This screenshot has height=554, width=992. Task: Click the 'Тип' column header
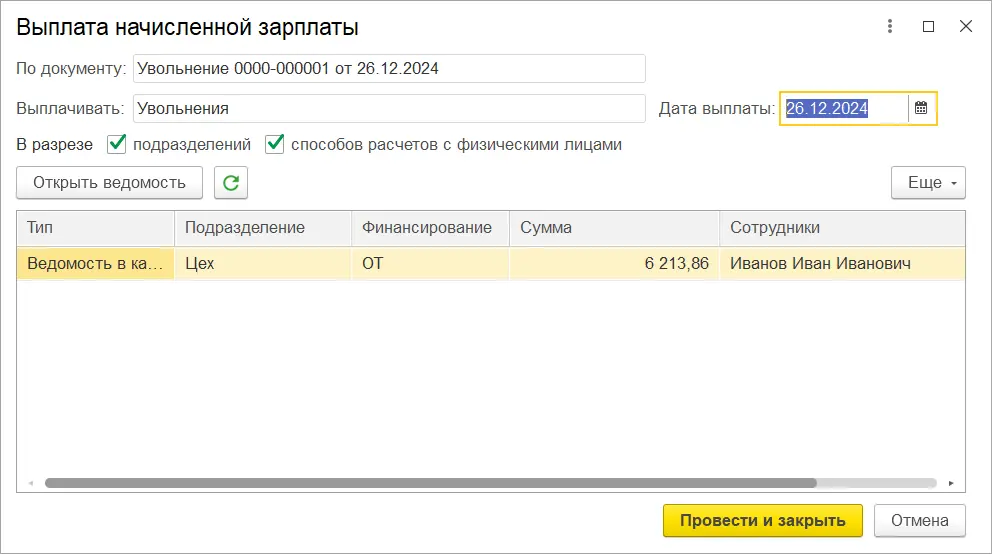tap(95, 227)
